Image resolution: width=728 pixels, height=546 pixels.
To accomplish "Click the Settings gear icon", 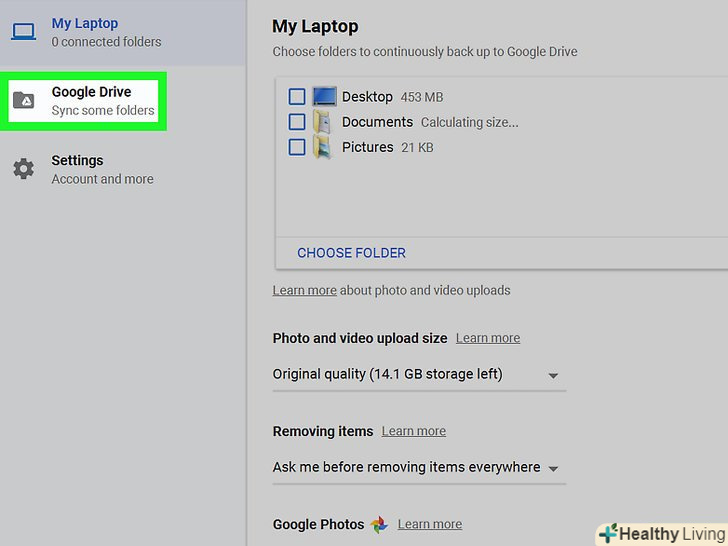I will tap(23, 169).
